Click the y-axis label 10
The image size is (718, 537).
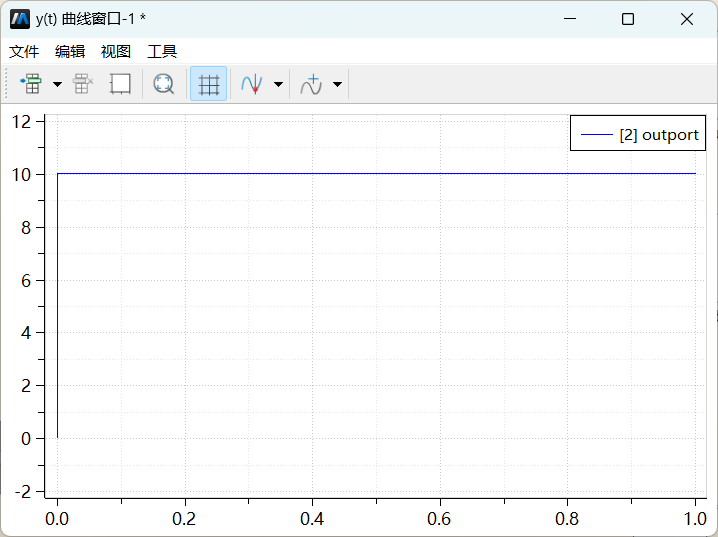click(21, 174)
